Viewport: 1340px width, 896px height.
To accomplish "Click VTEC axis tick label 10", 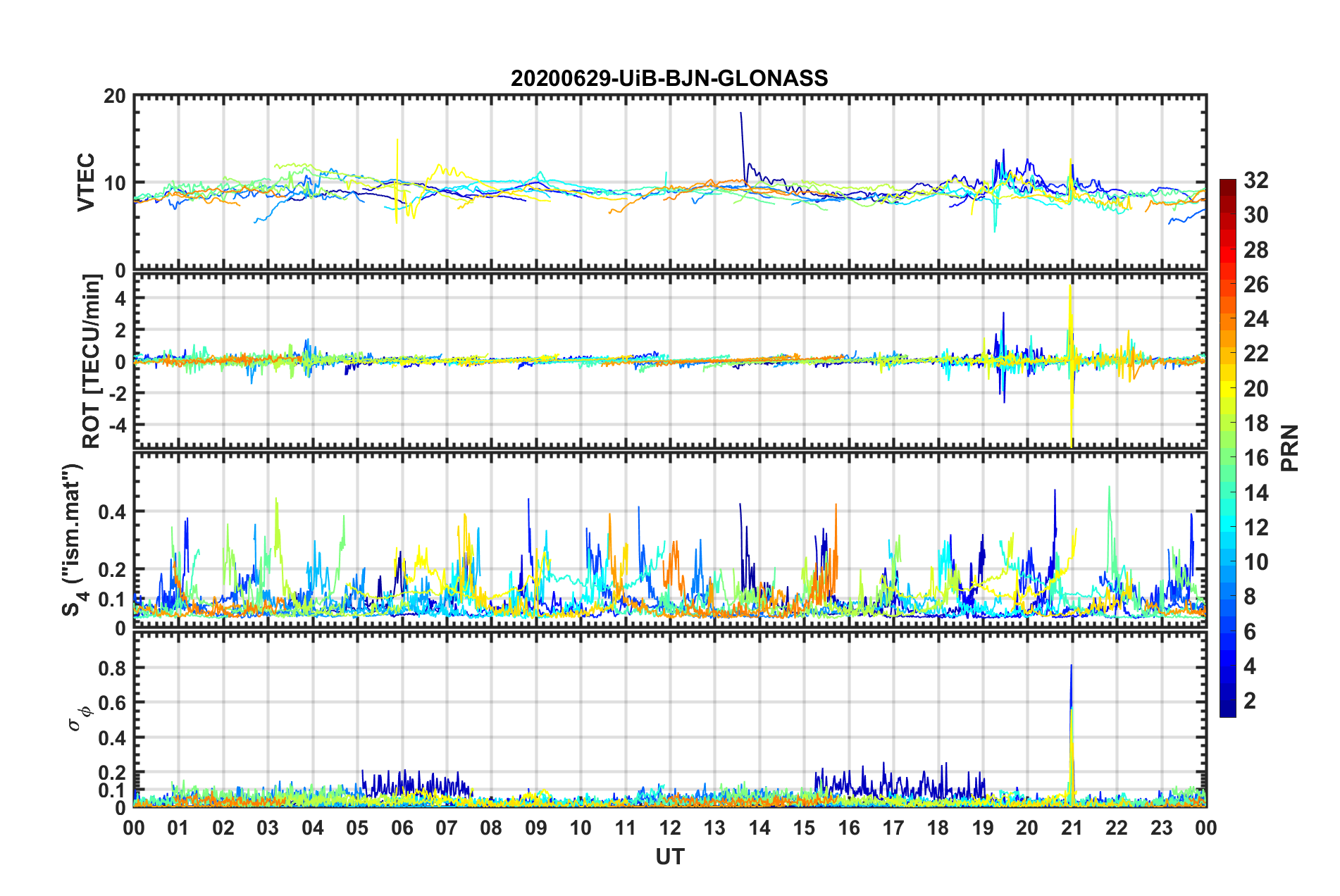I will click(114, 183).
